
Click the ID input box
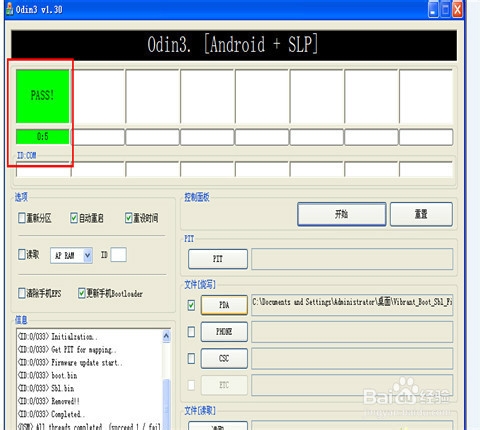tap(118, 255)
